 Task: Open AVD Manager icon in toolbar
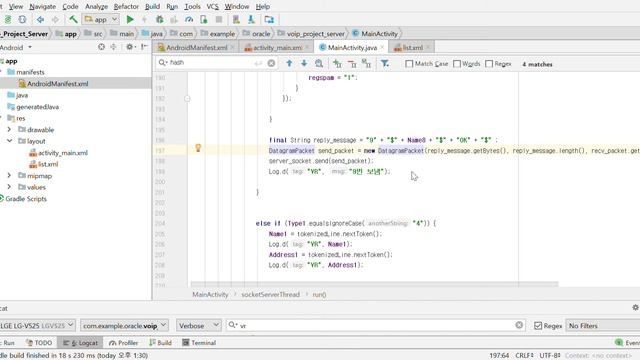[x=236, y=19]
